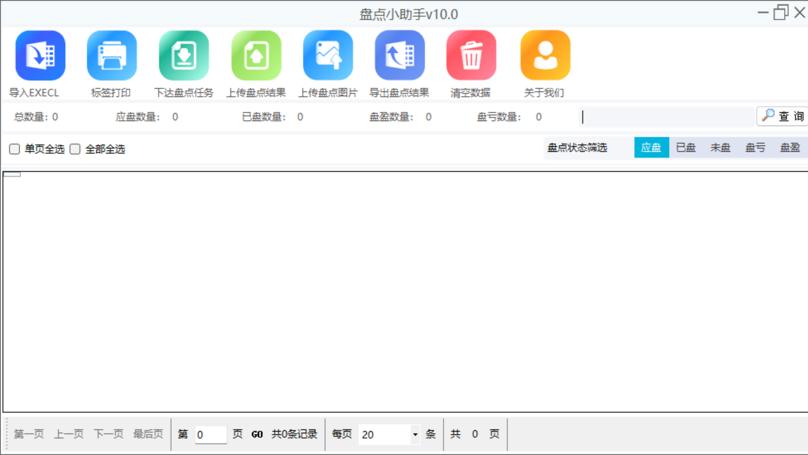The width and height of the screenshot is (808, 455).
Task: Open the 标签打印 label printing icon
Action: coord(112,56)
